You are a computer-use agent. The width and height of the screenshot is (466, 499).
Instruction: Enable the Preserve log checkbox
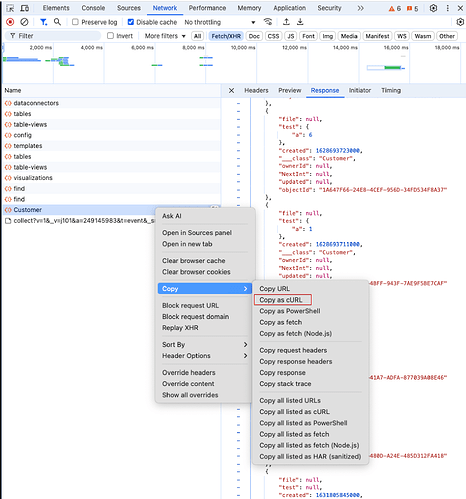click(75, 22)
